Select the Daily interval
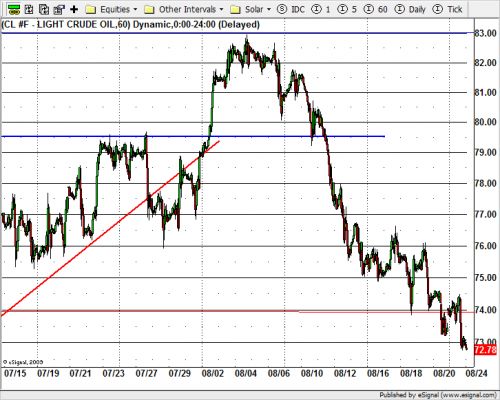The image size is (500, 400). (410, 9)
